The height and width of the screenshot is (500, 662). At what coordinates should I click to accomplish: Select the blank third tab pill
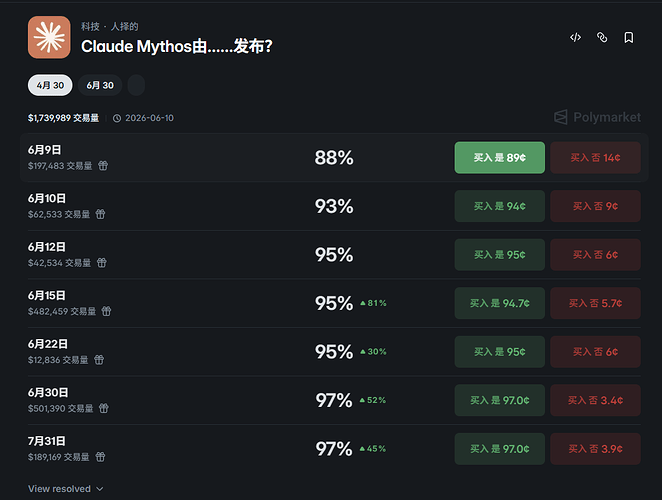point(136,85)
